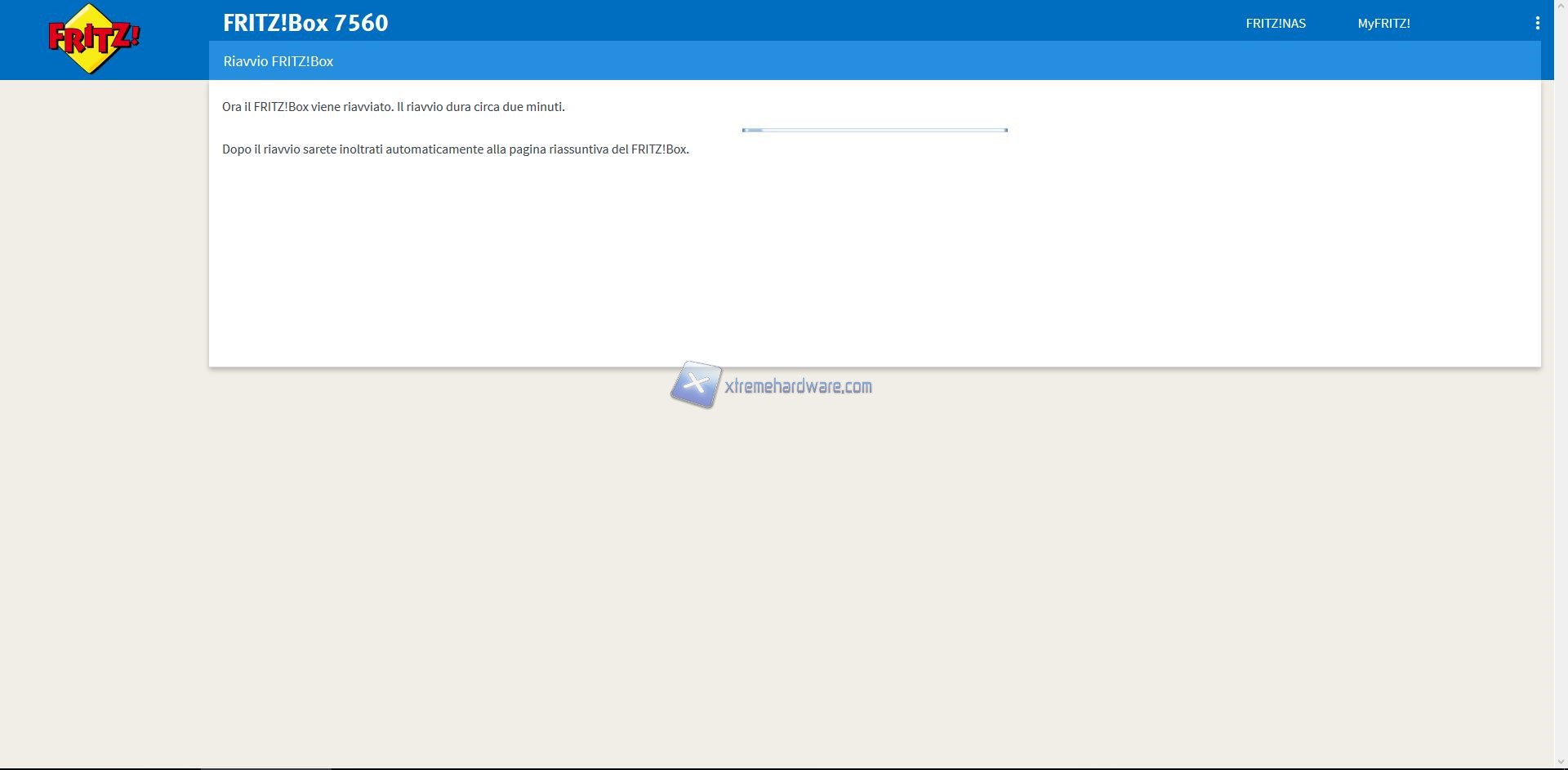The width and height of the screenshot is (1568, 770).
Task: Click the xtremehardware X logo icon
Action: point(696,384)
